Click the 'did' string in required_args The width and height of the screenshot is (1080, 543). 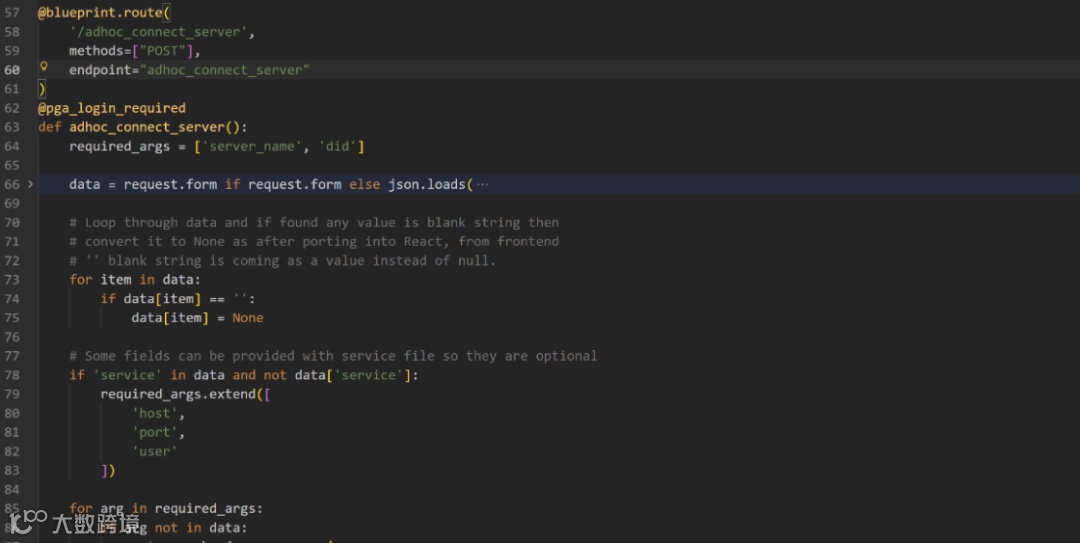click(338, 146)
